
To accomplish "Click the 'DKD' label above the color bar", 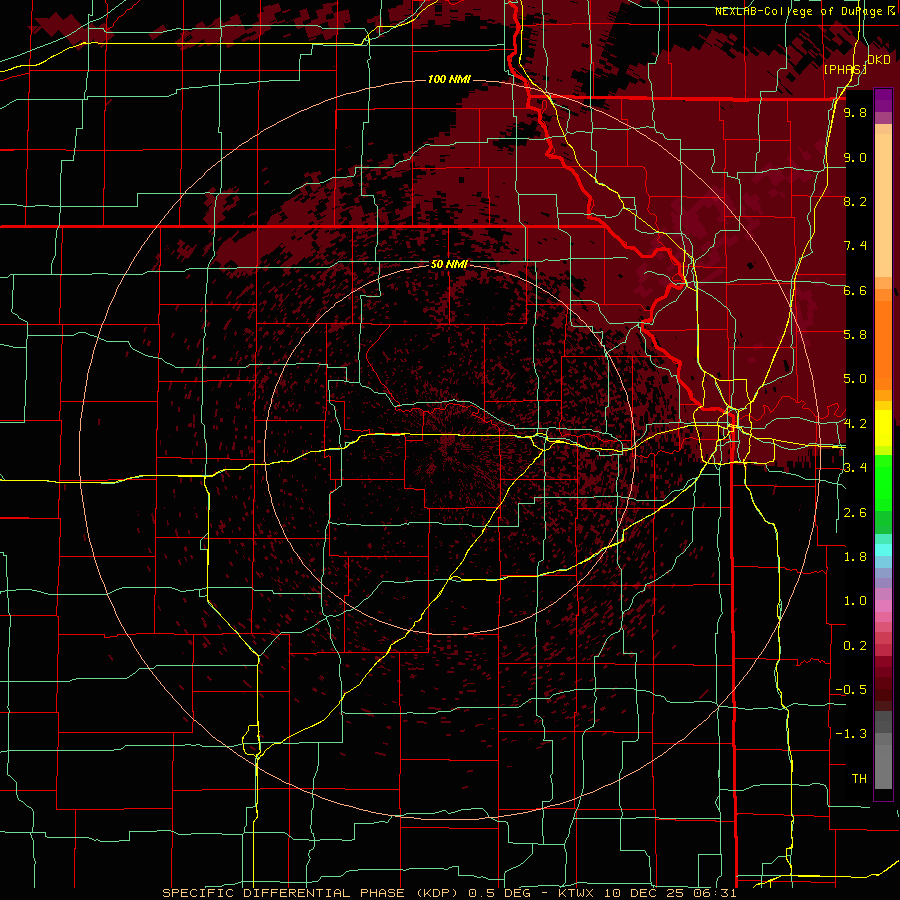I will [879, 60].
